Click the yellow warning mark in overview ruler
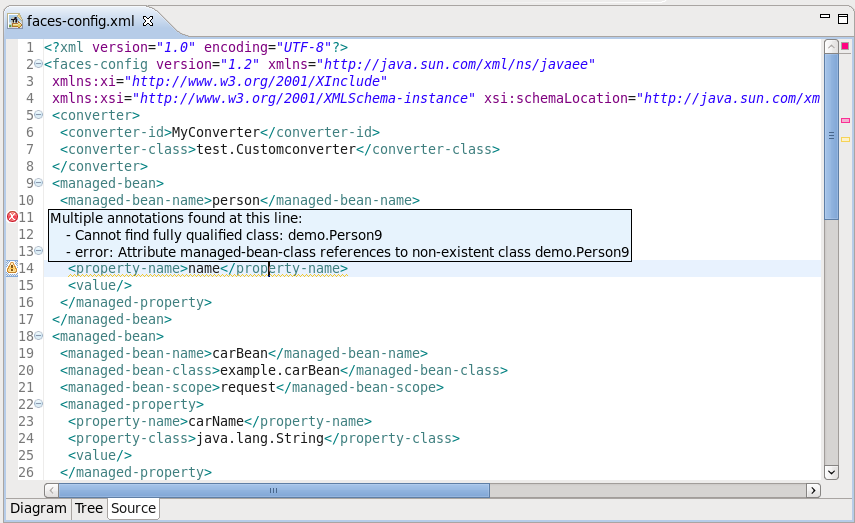Screen dimensions: 855x523 click(845, 139)
